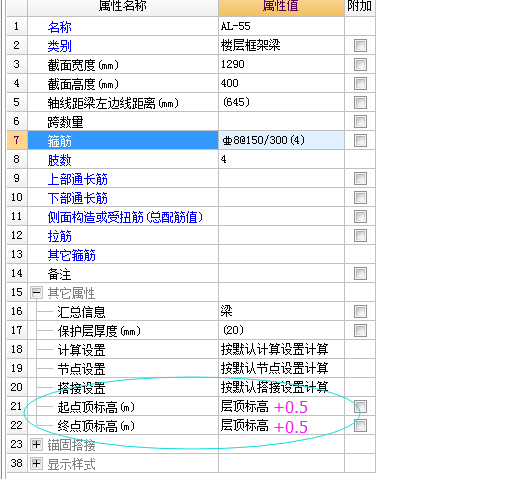The height and width of the screenshot is (479, 514).
Task: Select row number 1 header
Action: click(17, 26)
